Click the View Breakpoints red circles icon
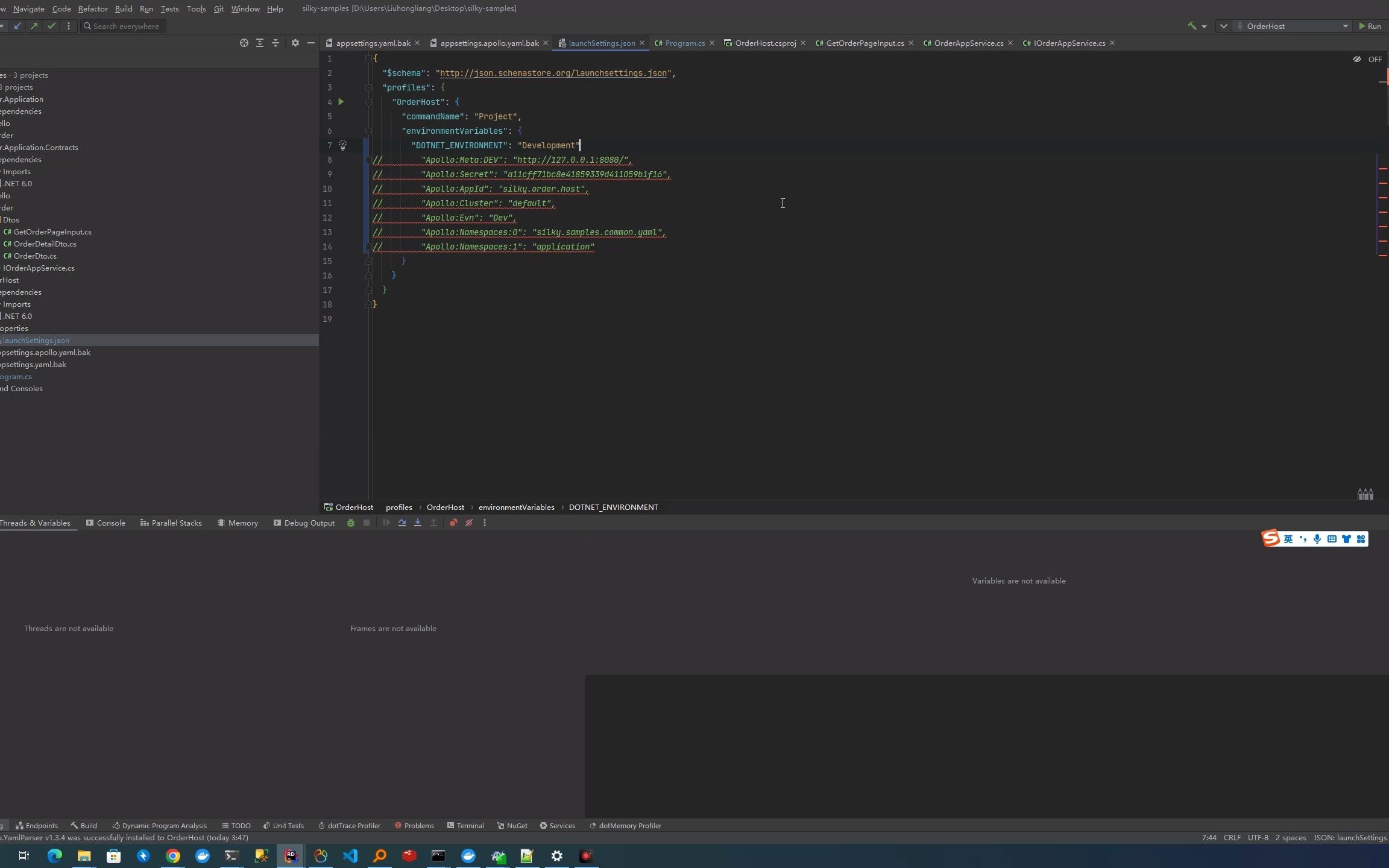Screen dimensions: 1389x868 (x=453, y=523)
